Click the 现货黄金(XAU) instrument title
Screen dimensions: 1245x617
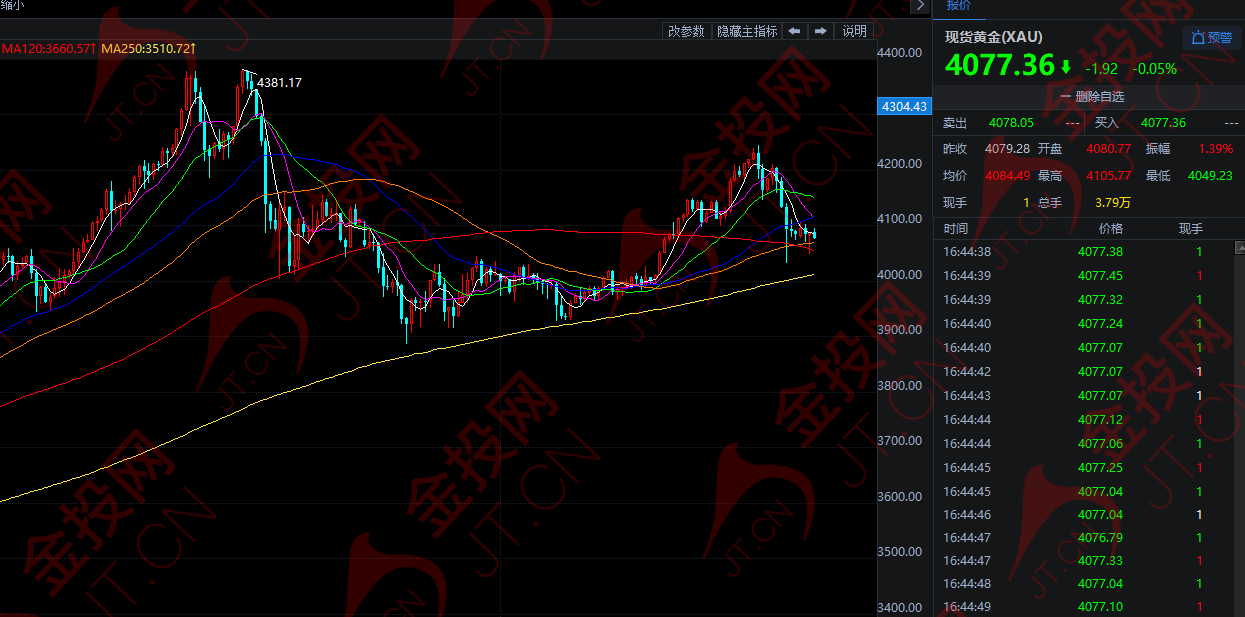point(994,37)
